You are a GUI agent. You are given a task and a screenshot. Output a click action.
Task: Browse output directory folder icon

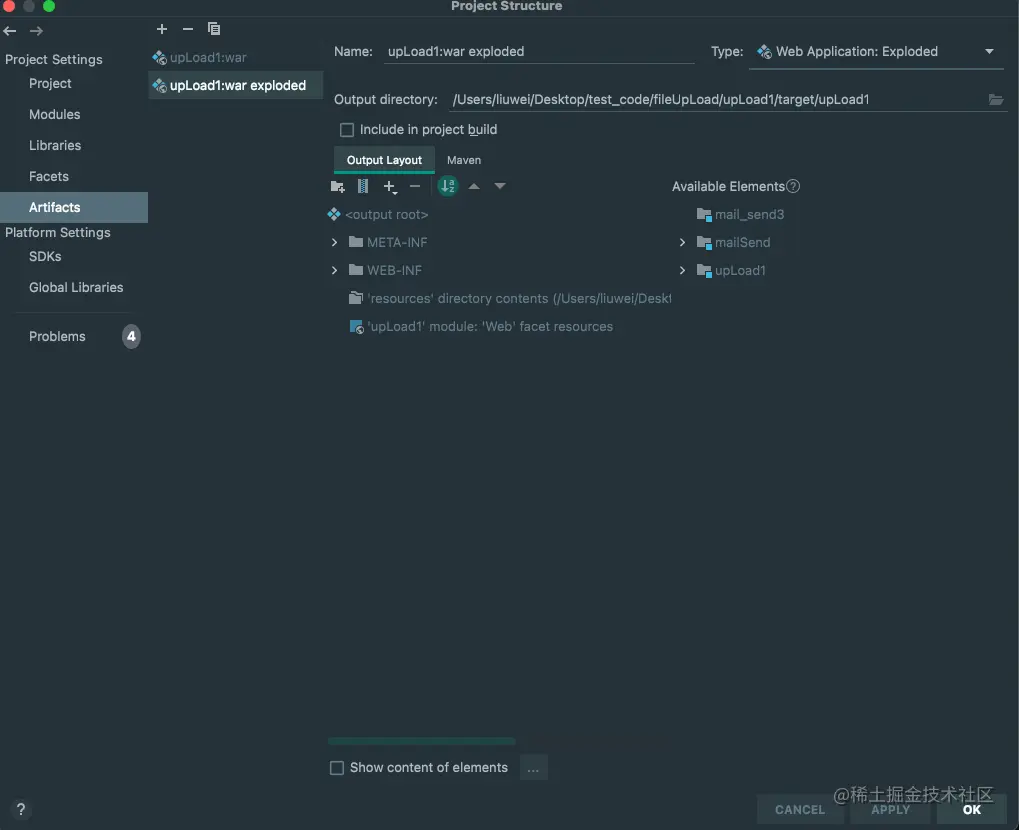click(x=996, y=99)
